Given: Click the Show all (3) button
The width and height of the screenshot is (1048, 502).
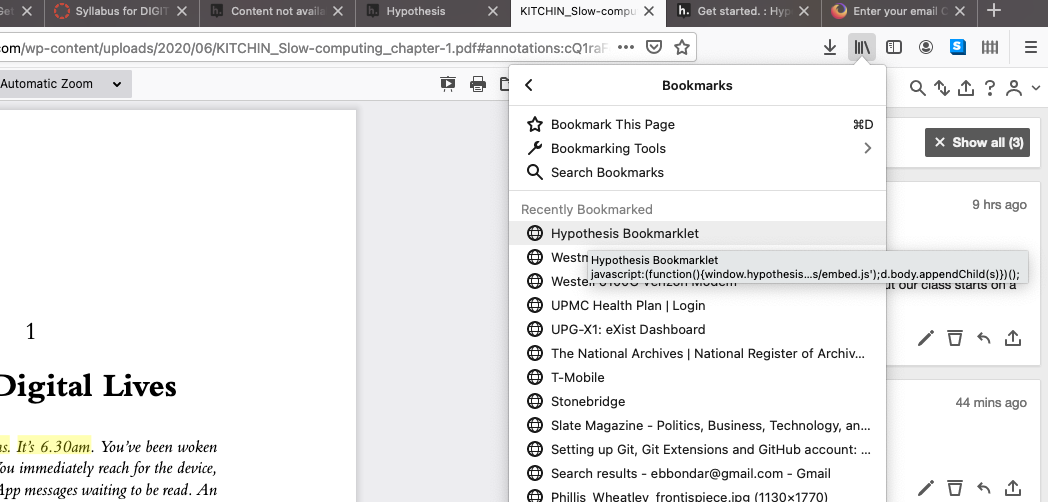Looking at the screenshot, I should pos(977,142).
